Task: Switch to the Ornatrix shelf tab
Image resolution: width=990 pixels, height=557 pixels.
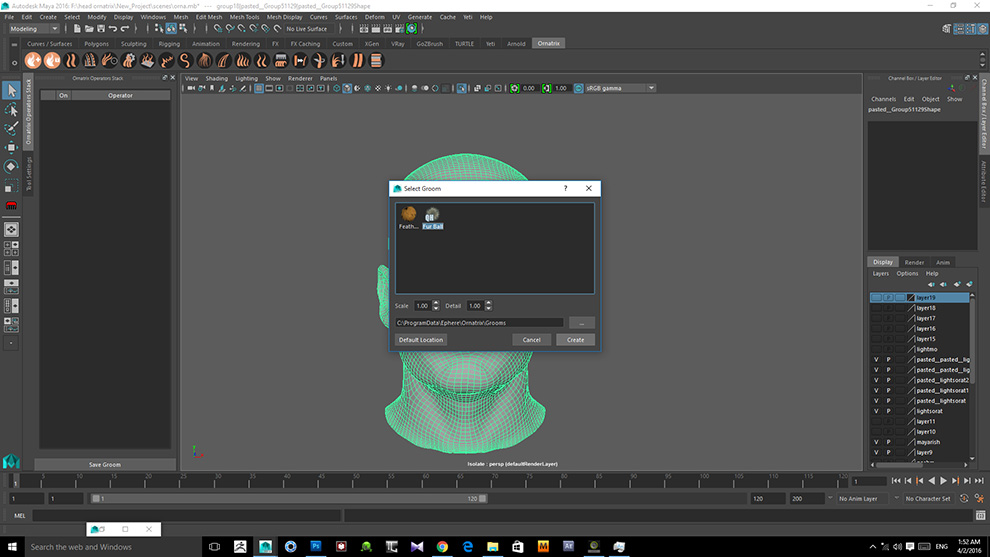Action: coord(548,44)
